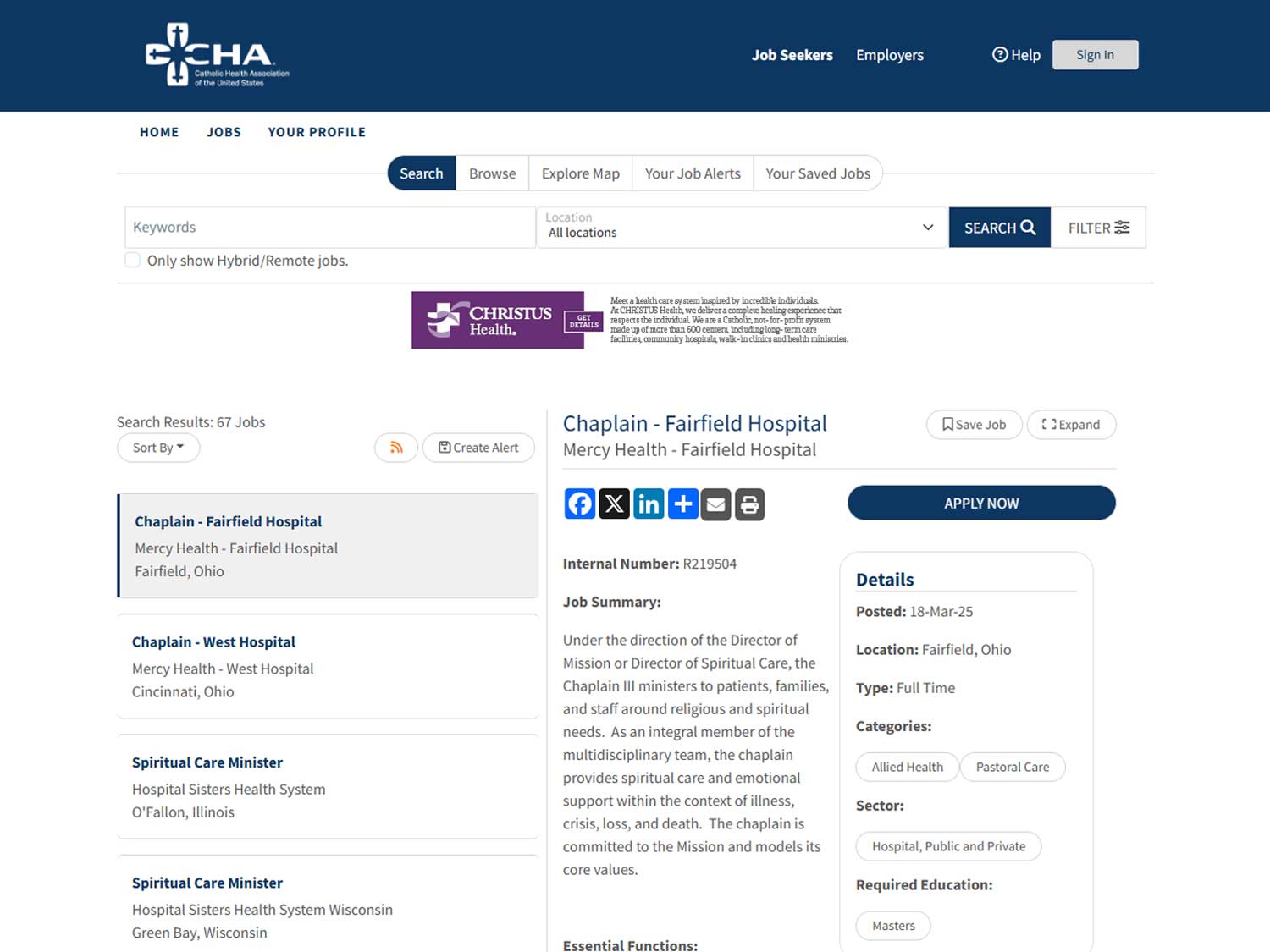The image size is (1270, 952).
Task: Click the Keywords search field
Action: pos(330,228)
